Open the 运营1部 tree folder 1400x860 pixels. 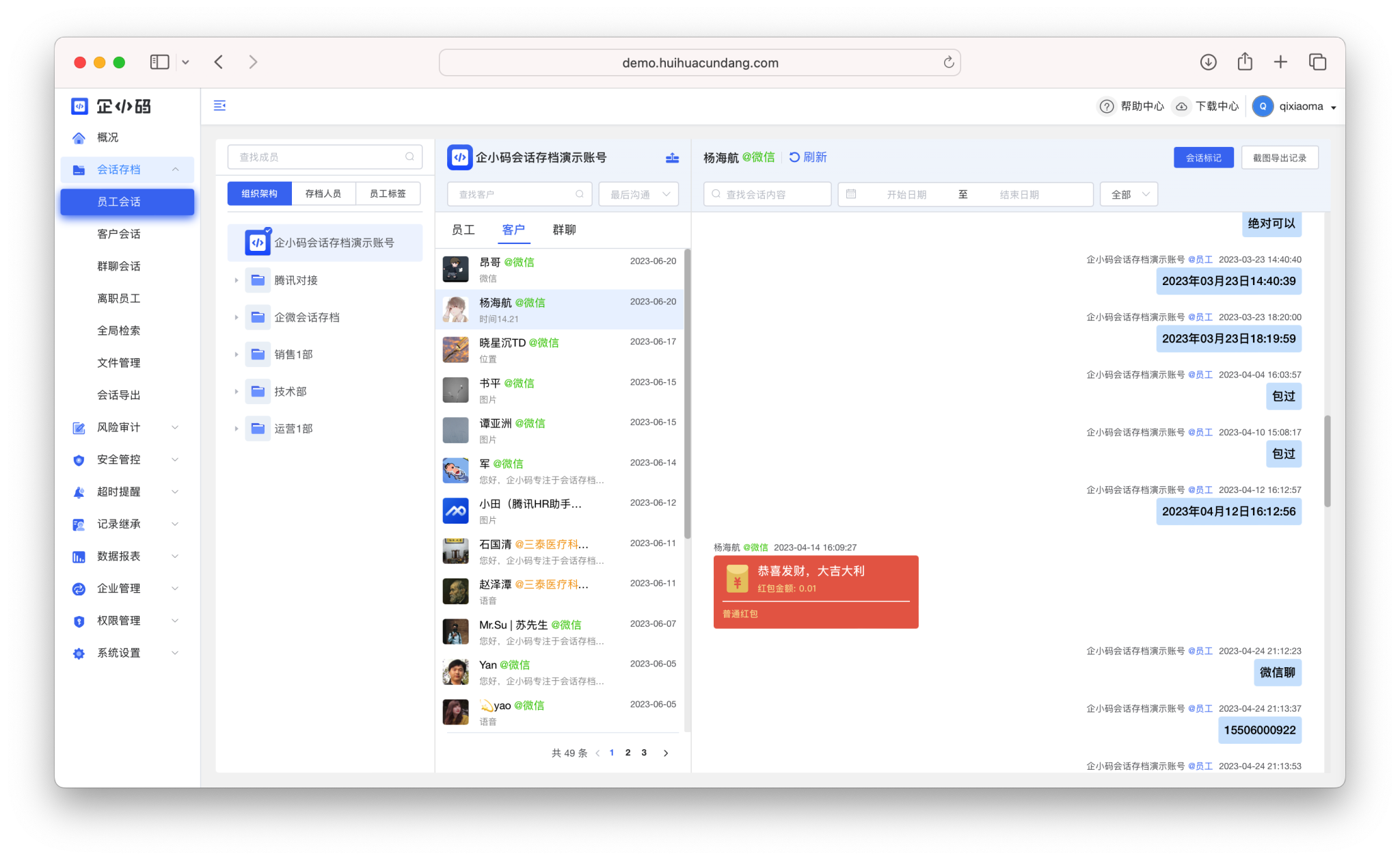tap(258, 429)
